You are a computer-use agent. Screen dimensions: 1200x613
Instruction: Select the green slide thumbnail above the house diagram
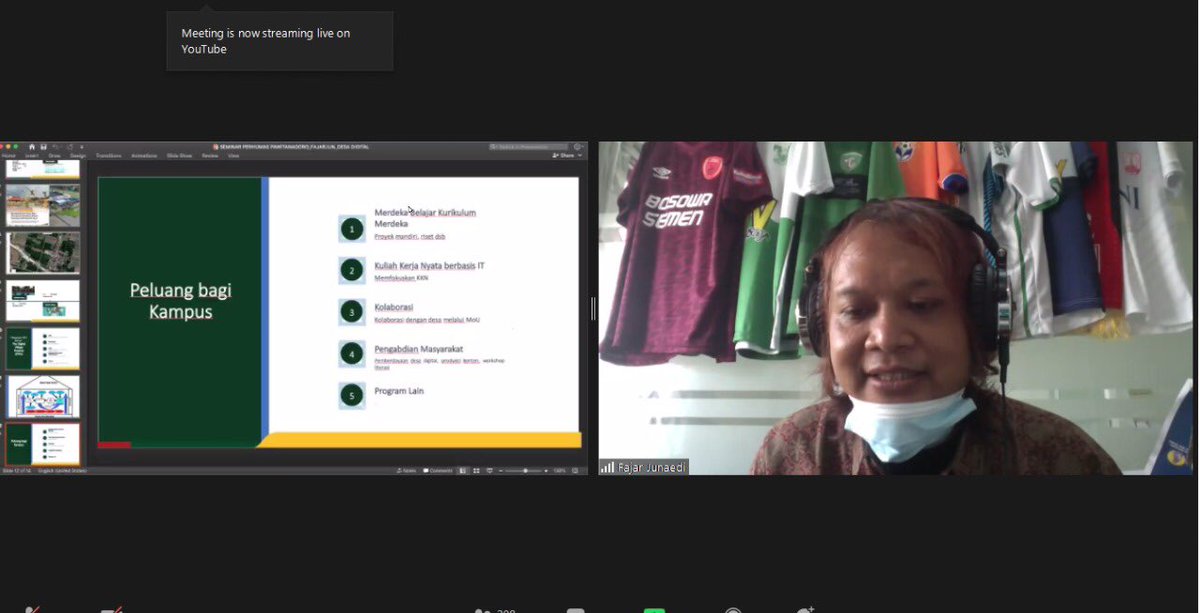click(43, 348)
